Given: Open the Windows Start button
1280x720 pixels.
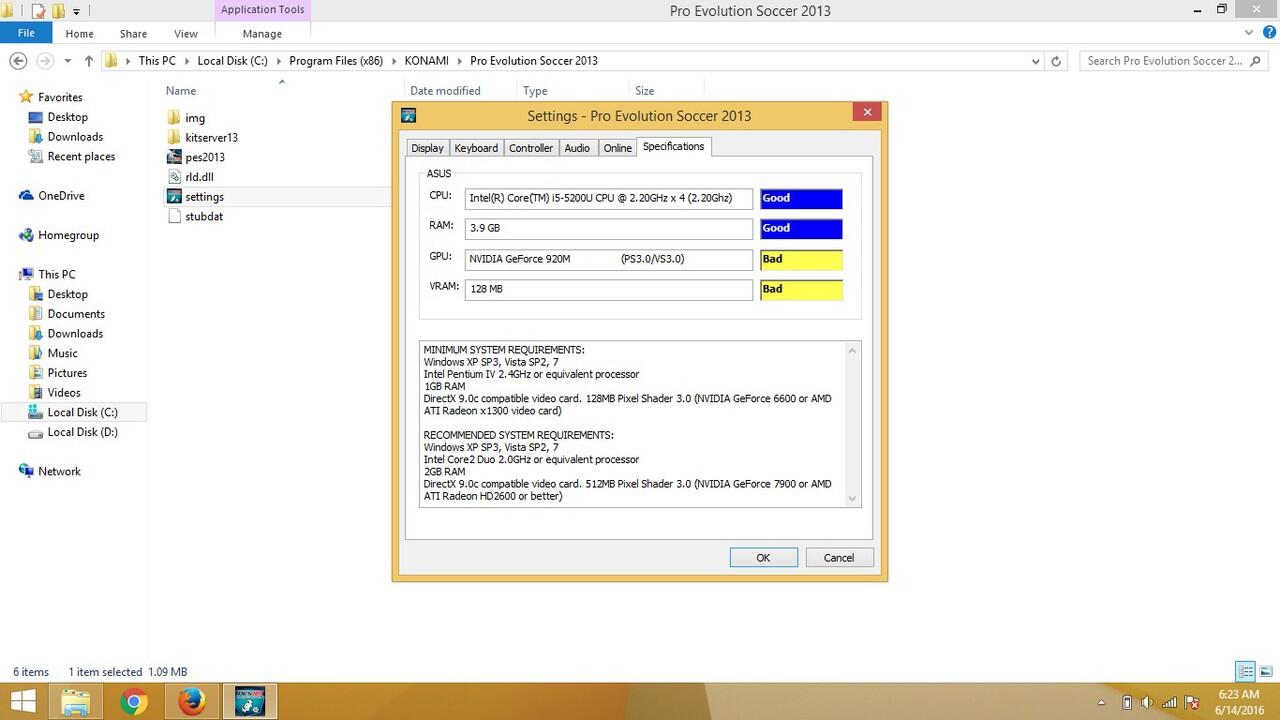Looking at the screenshot, I should [23, 702].
